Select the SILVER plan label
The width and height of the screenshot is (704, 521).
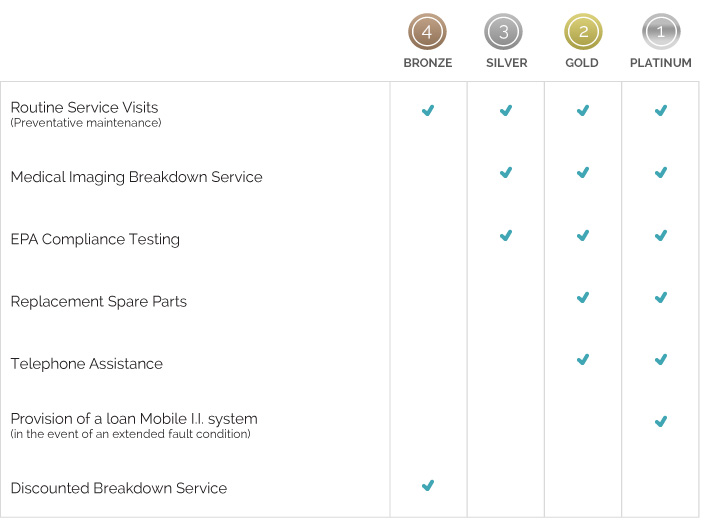[x=506, y=62]
